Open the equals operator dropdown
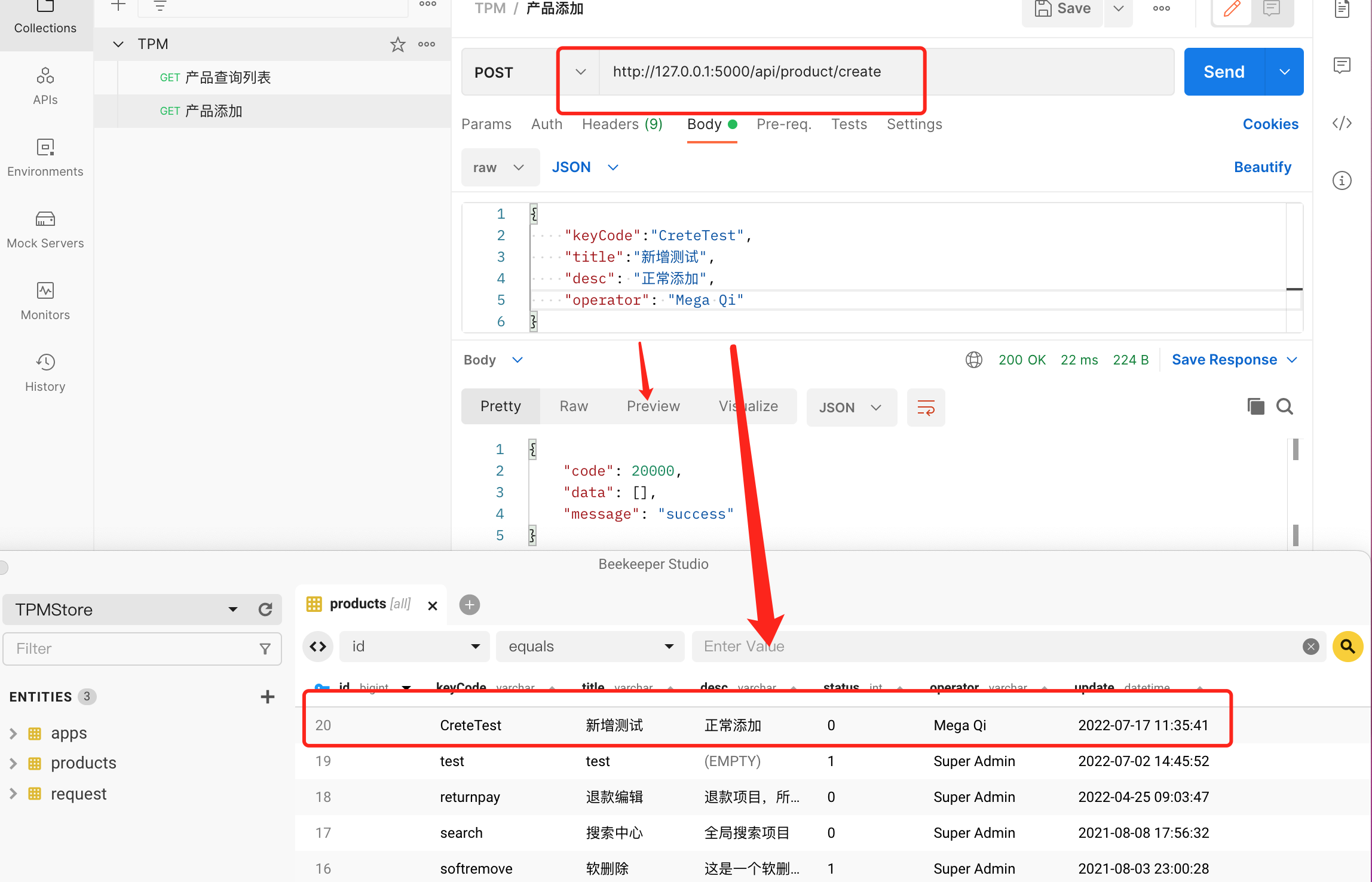The height and width of the screenshot is (882, 1372). coord(590,647)
